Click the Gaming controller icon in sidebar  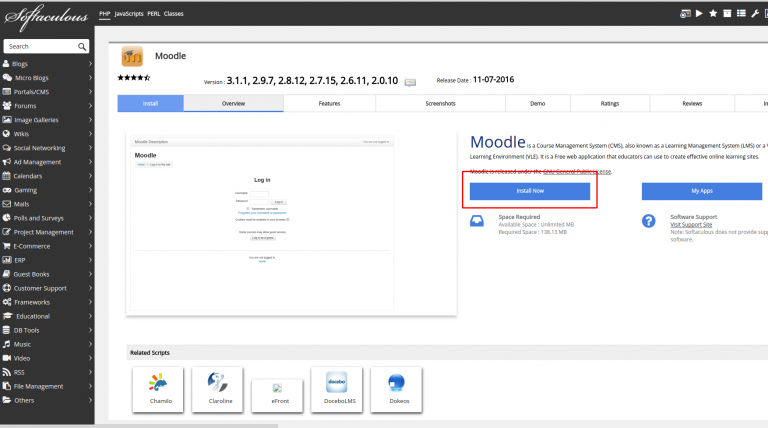coord(7,190)
